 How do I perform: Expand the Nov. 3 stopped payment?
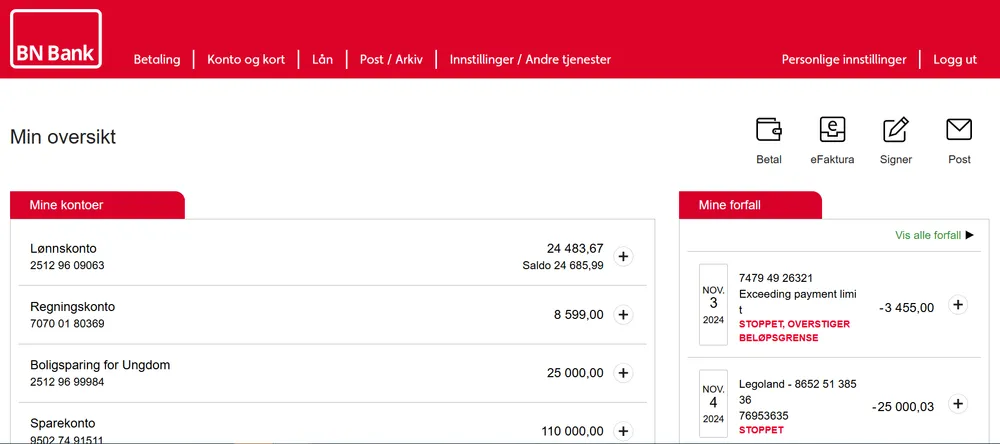click(x=957, y=305)
